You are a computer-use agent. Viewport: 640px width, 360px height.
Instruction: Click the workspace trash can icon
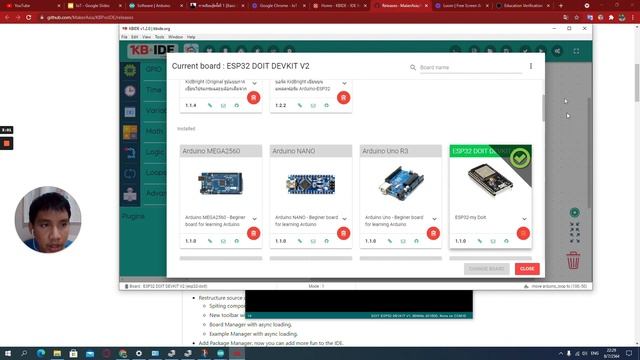pyautogui.click(x=573, y=260)
